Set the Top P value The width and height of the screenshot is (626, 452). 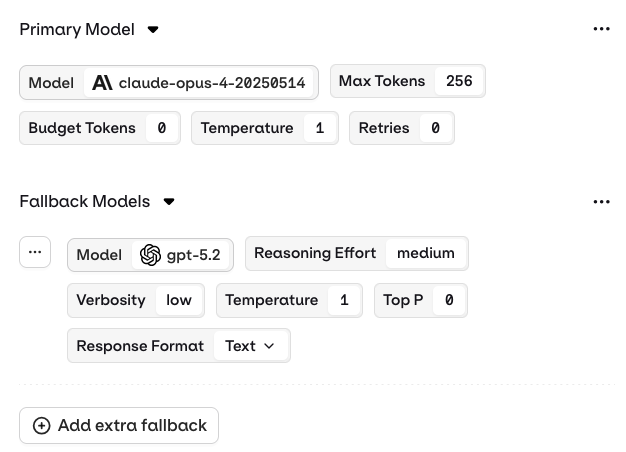tap(449, 300)
